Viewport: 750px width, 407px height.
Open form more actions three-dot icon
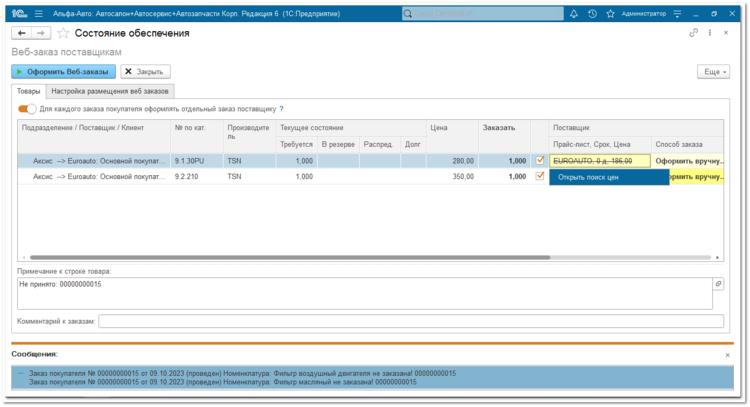tap(710, 33)
